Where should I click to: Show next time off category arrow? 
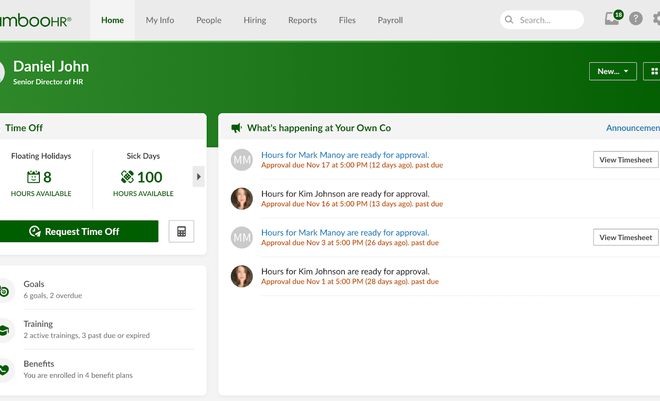coord(199,177)
